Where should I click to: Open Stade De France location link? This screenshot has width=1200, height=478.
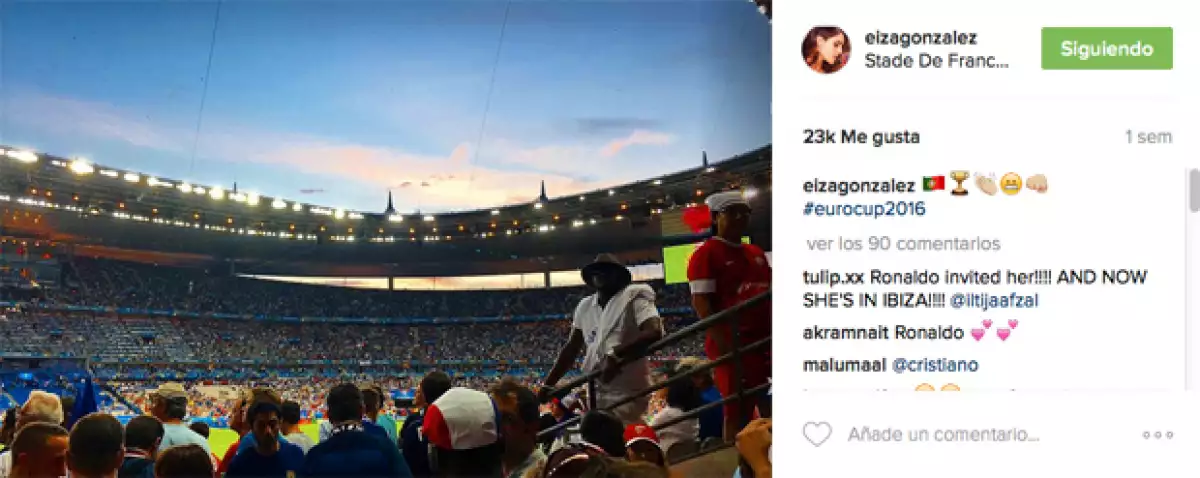click(x=937, y=61)
